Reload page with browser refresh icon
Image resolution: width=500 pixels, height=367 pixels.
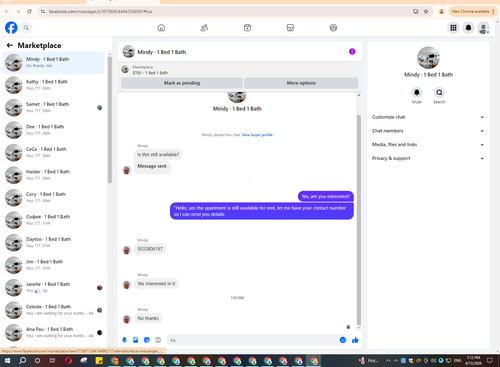click(x=29, y=11)
